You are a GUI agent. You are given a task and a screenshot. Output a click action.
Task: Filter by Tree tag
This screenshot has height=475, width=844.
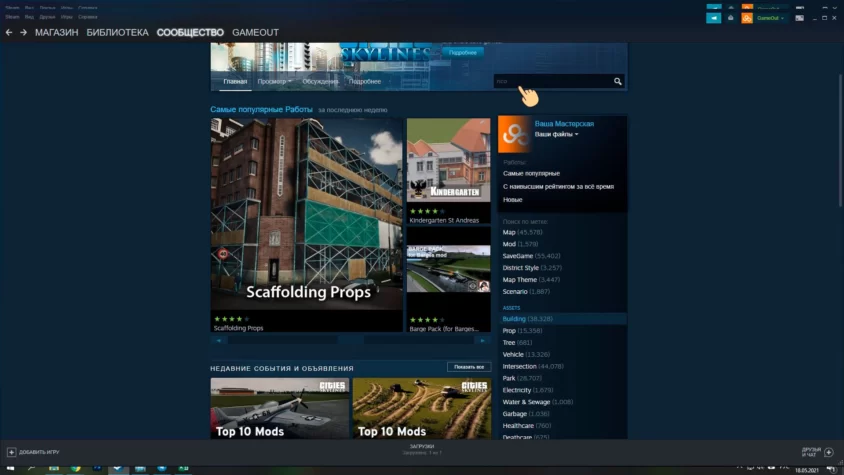tap(517, 343)
